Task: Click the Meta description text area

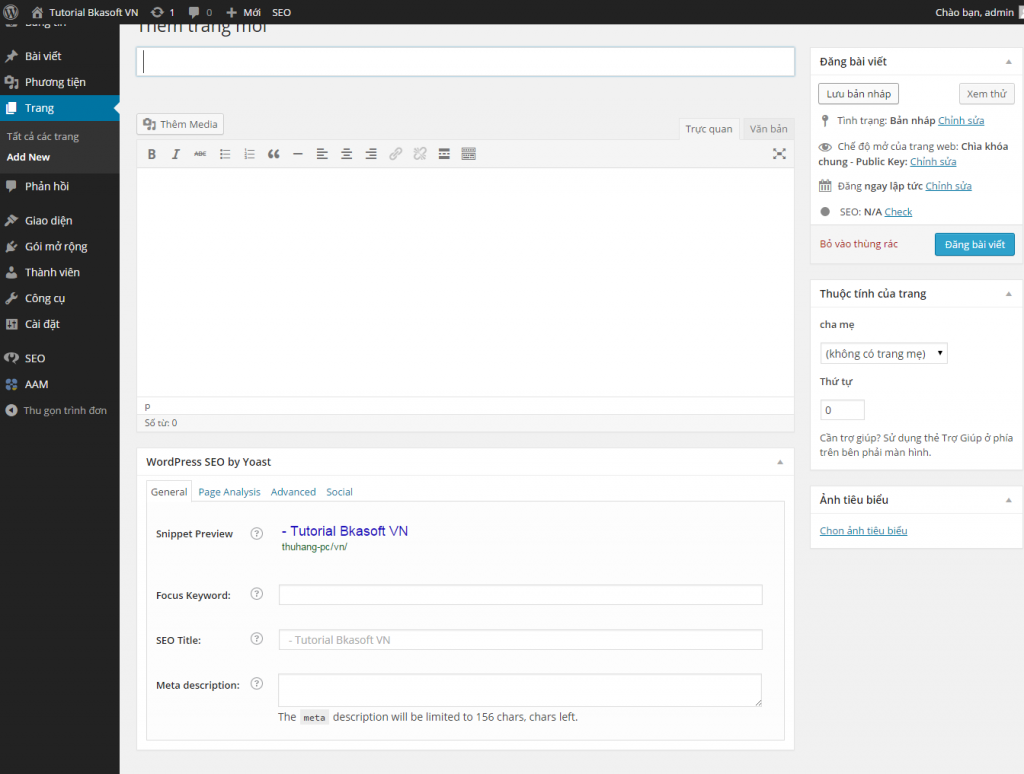Action: 520,690
